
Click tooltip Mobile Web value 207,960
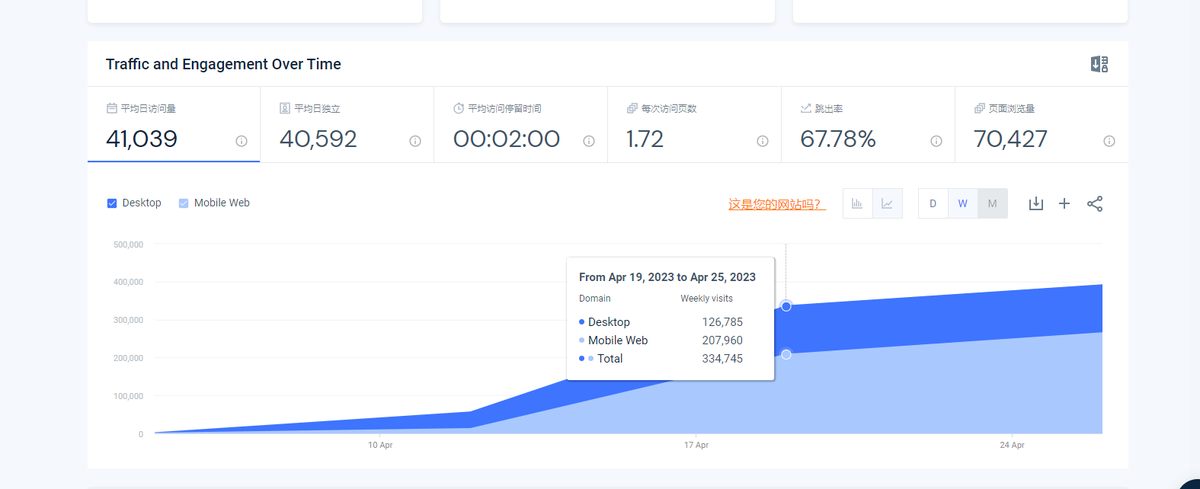pos(722,341)
